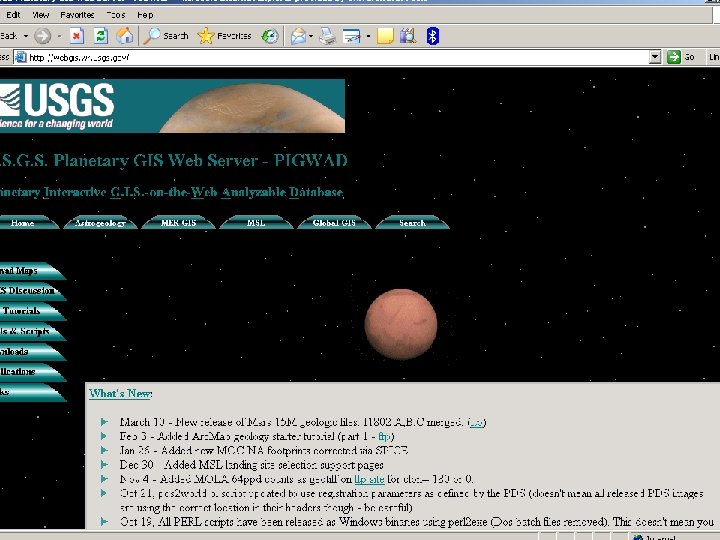Open the View menu
Image resolution: width=720 pixels, height=540 pixels.
40,15
